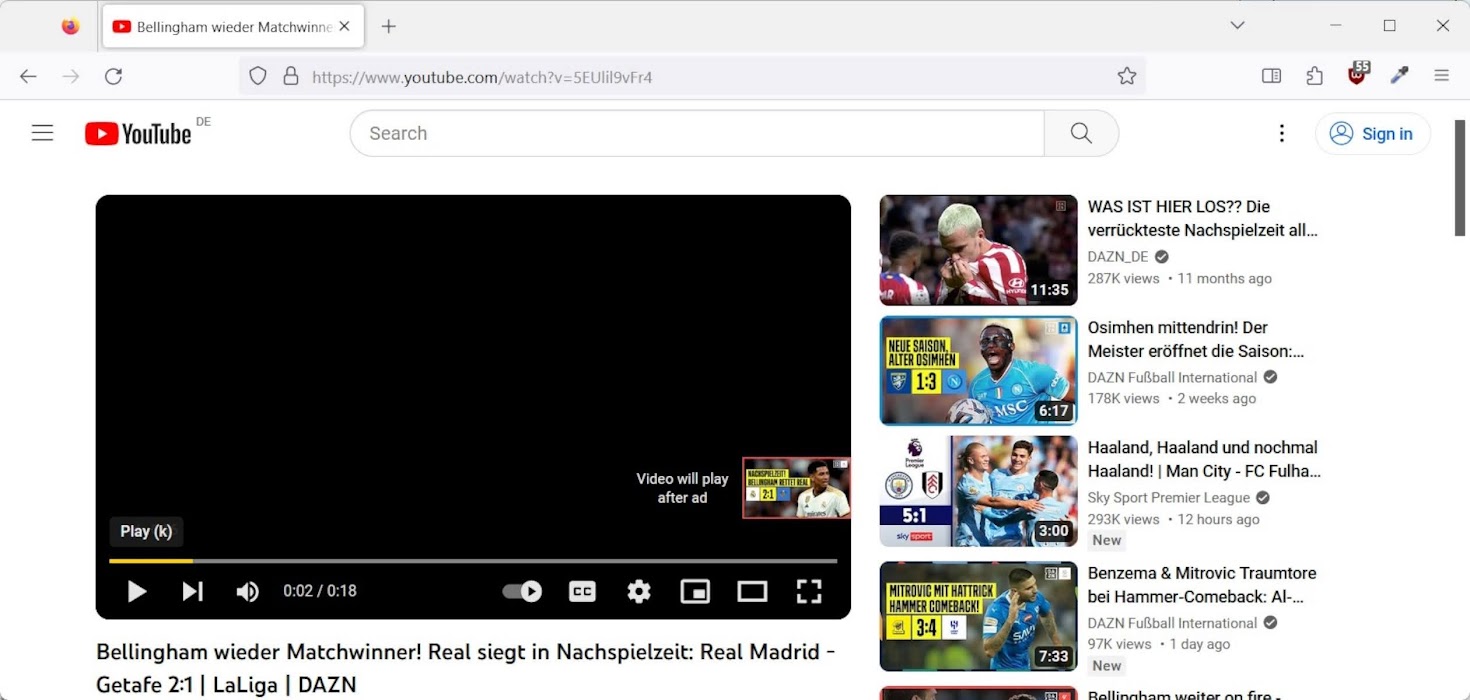Open the 5:1 Man City thumbnail
The image size is (1470, 700).
pyautogui.click(x=978, y=491)
